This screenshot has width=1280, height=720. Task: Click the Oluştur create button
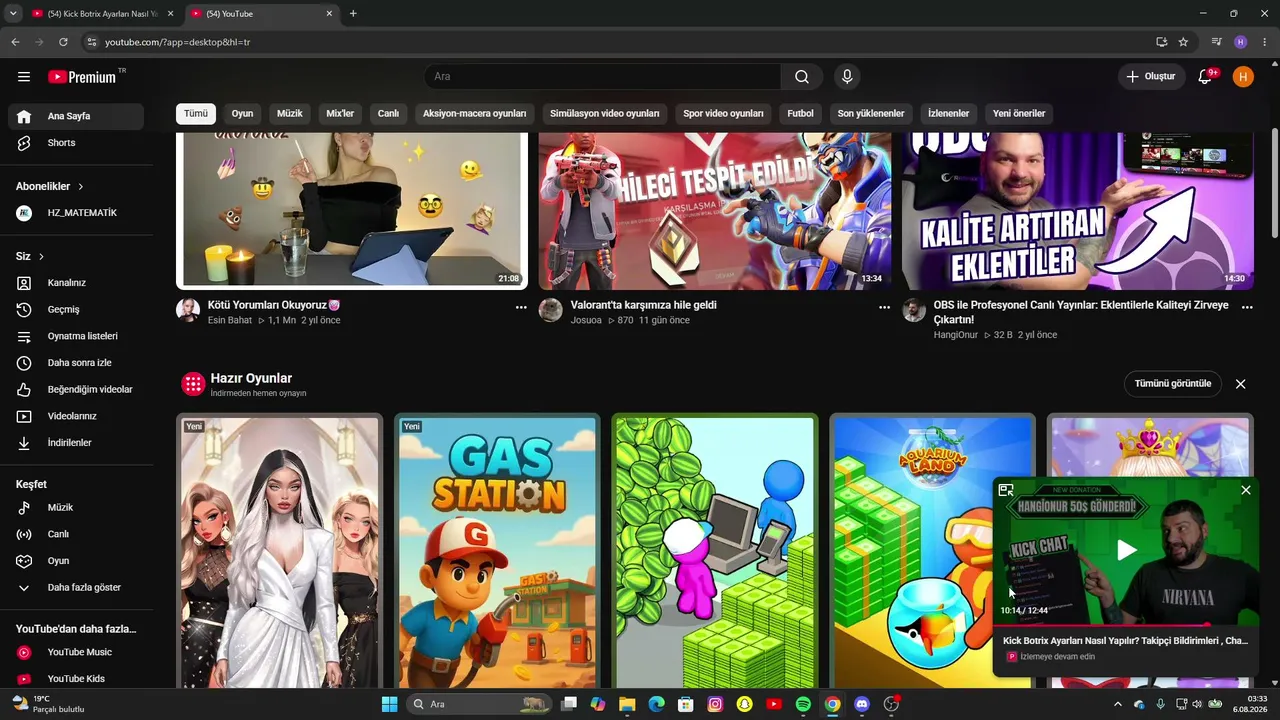tap(1151, 77)
